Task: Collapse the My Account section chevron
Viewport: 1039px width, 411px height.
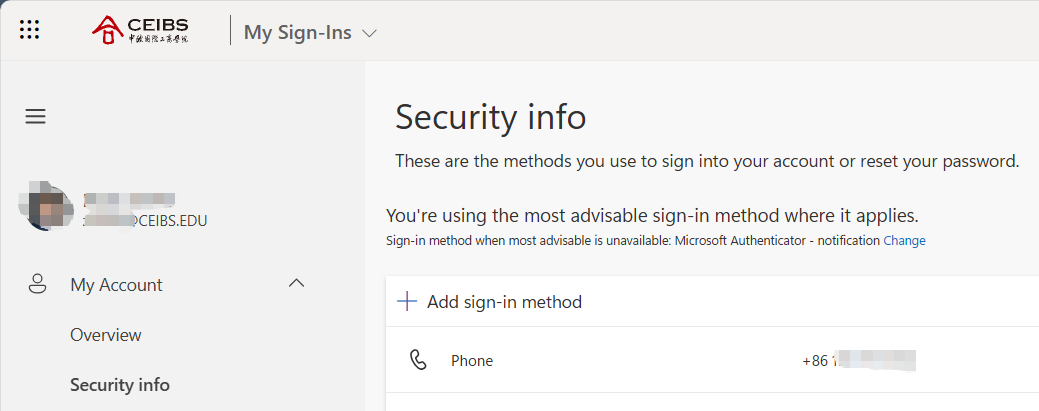Action: (x=296, y=284)
